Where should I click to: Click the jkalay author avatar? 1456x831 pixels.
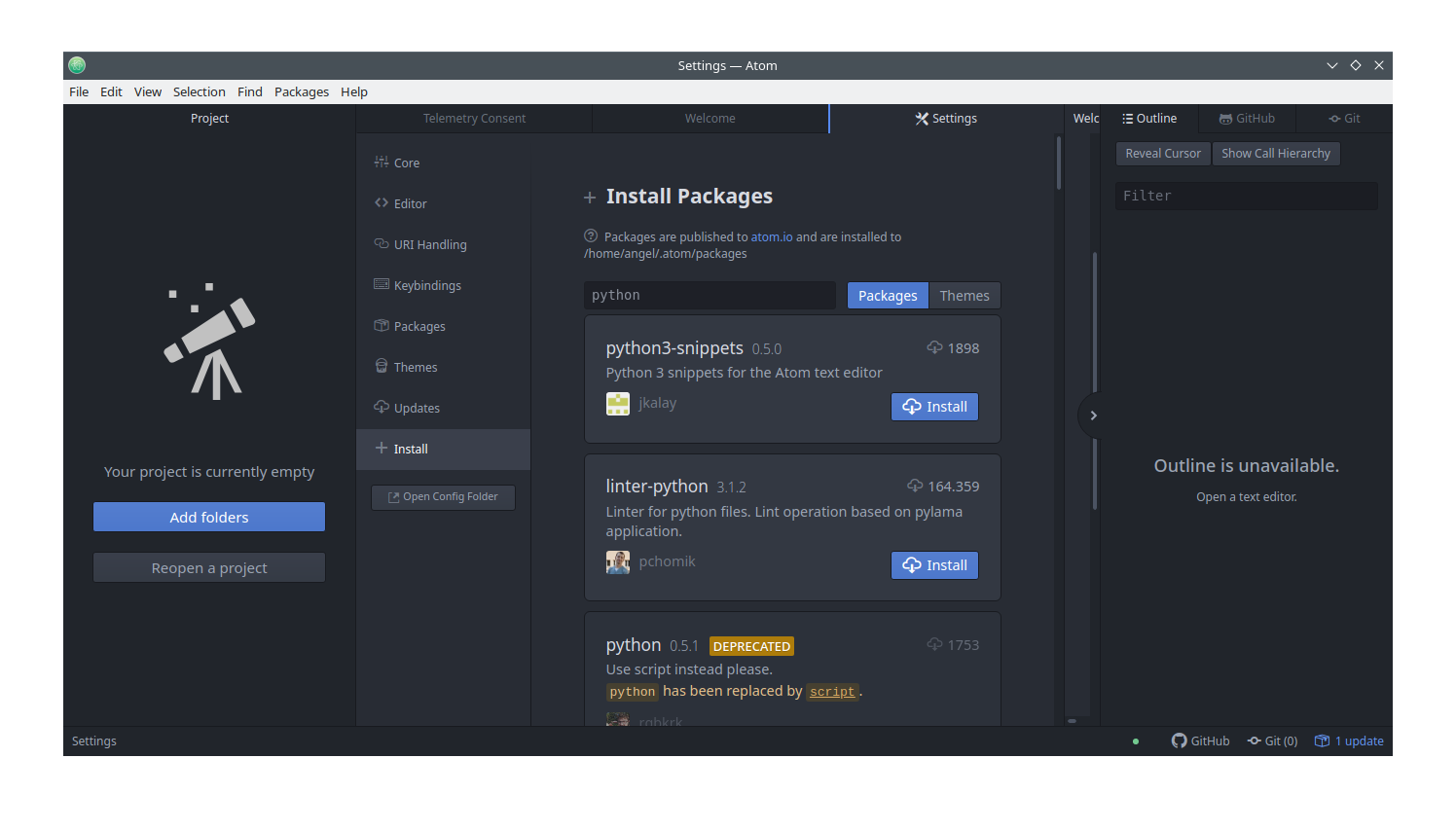coord(618,404)
